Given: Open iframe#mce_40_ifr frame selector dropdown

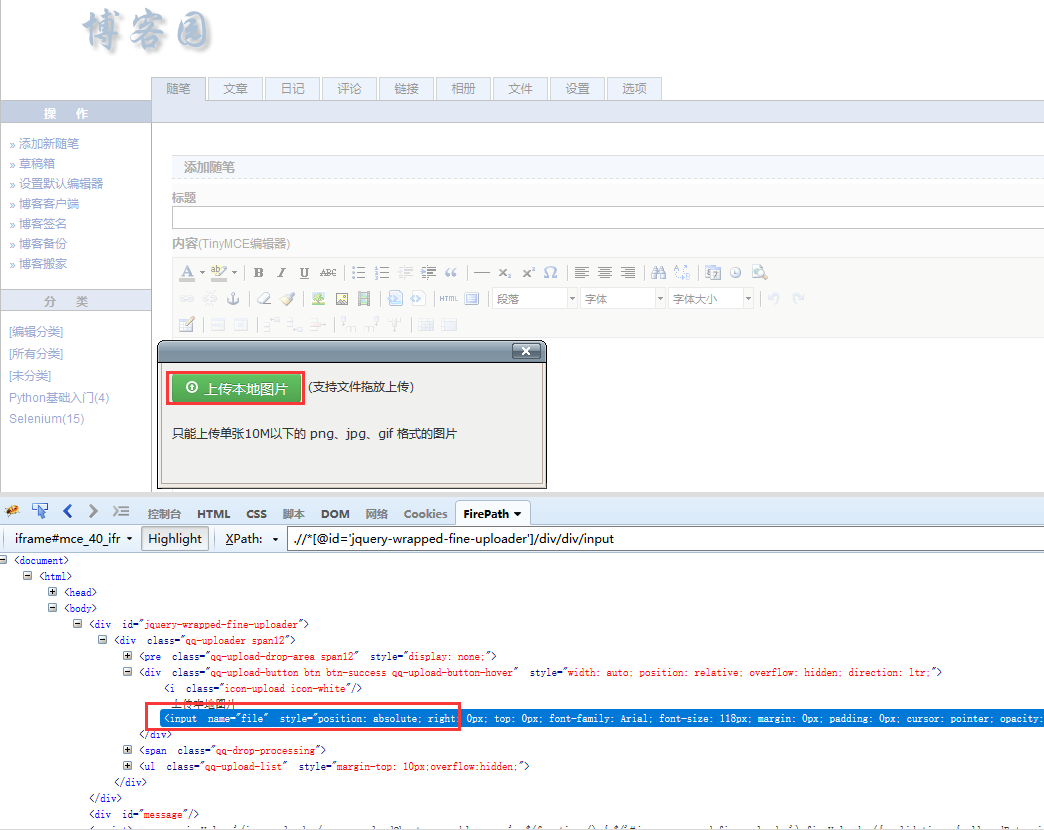Looking at the screenshot, I should pos(73,538).
